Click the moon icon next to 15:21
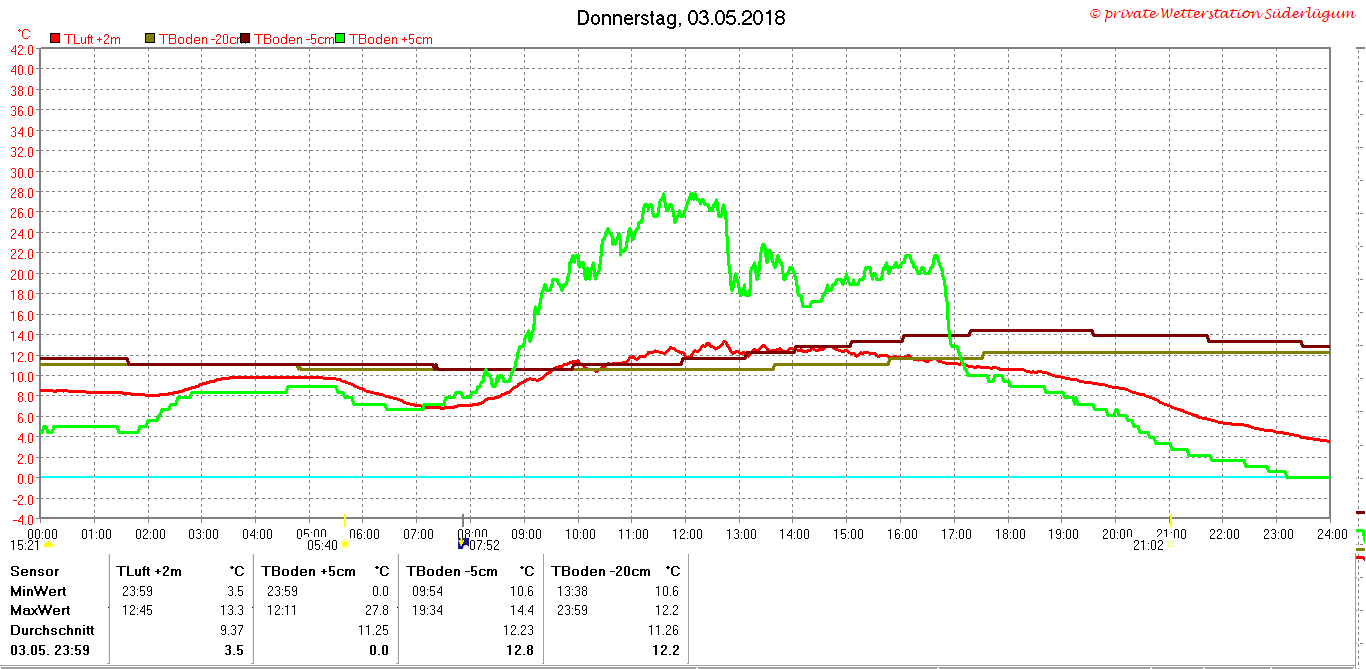 point(47,545)
